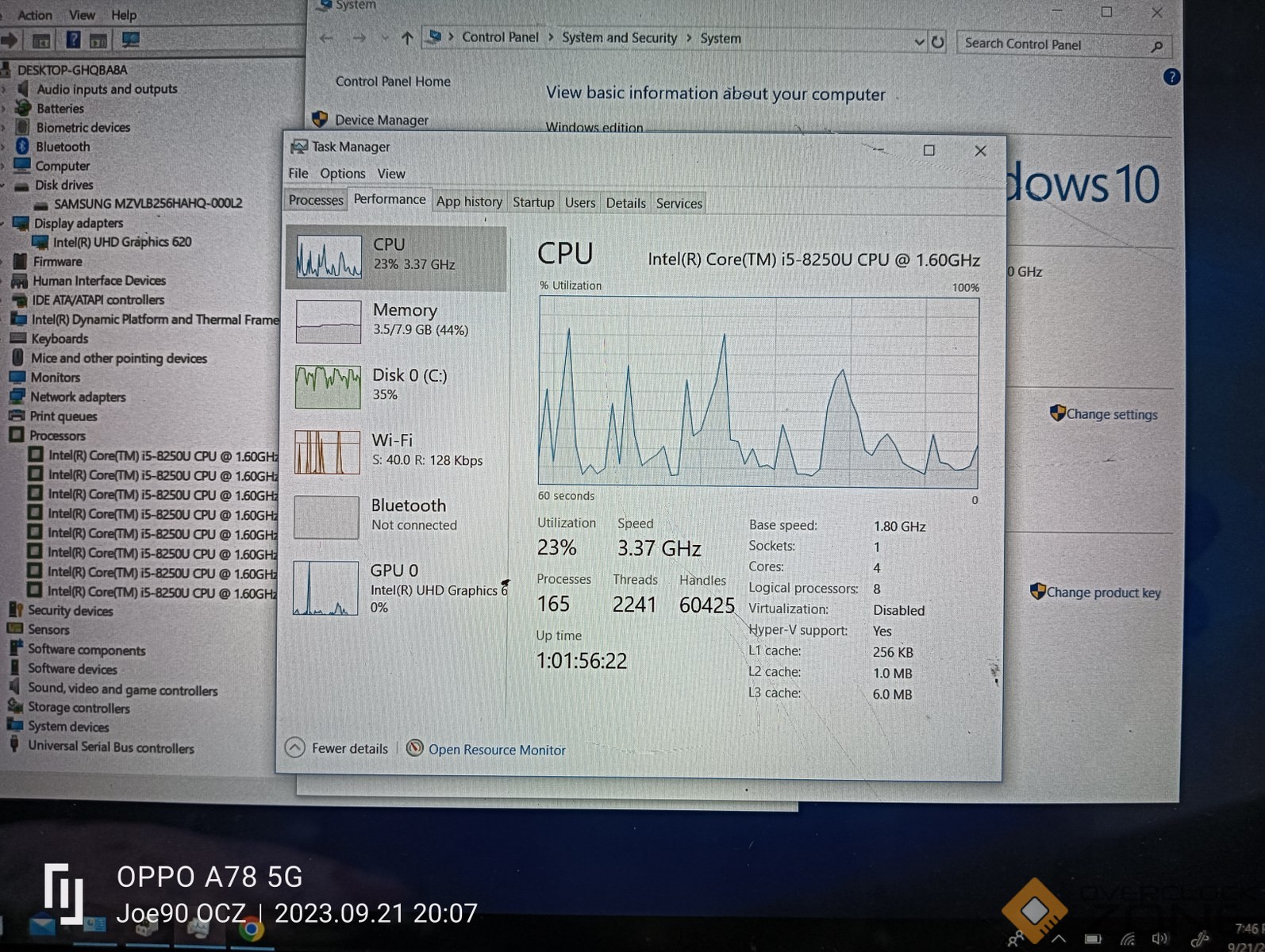Viewport: 1265px width, 952px height.
Task: Click the scan hardware monitor icon in toolbar
Action: pyautogui.click(x=130, y=40)
